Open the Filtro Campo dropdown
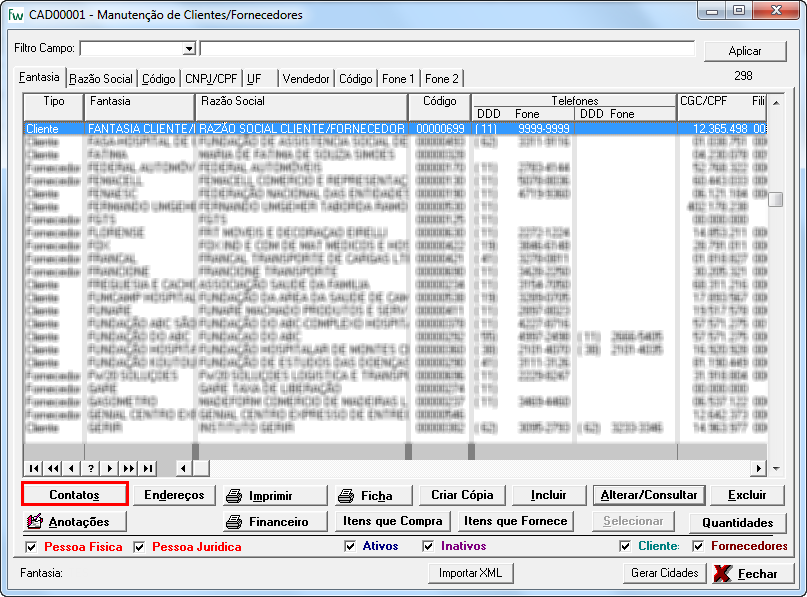The height and width of the screenshot is (597, 807). click(189, 48)
